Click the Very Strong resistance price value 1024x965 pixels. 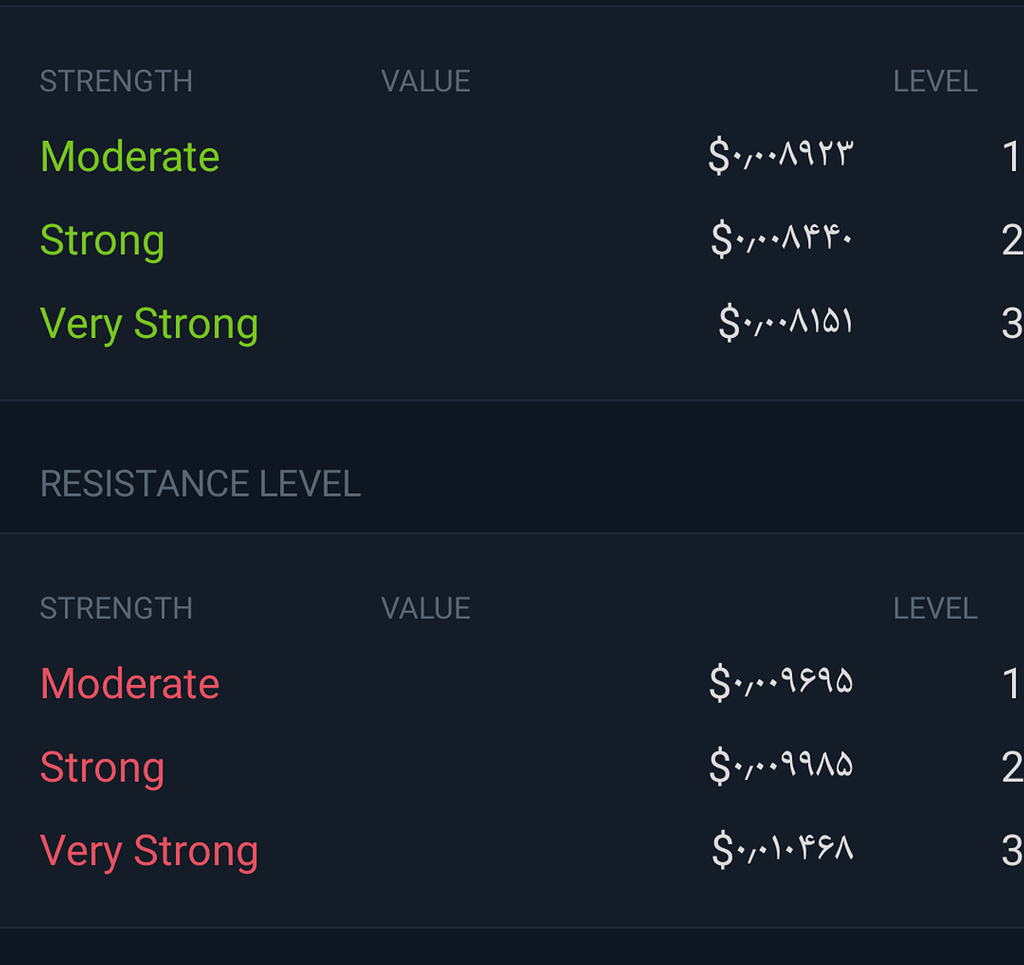coord(783,850)
